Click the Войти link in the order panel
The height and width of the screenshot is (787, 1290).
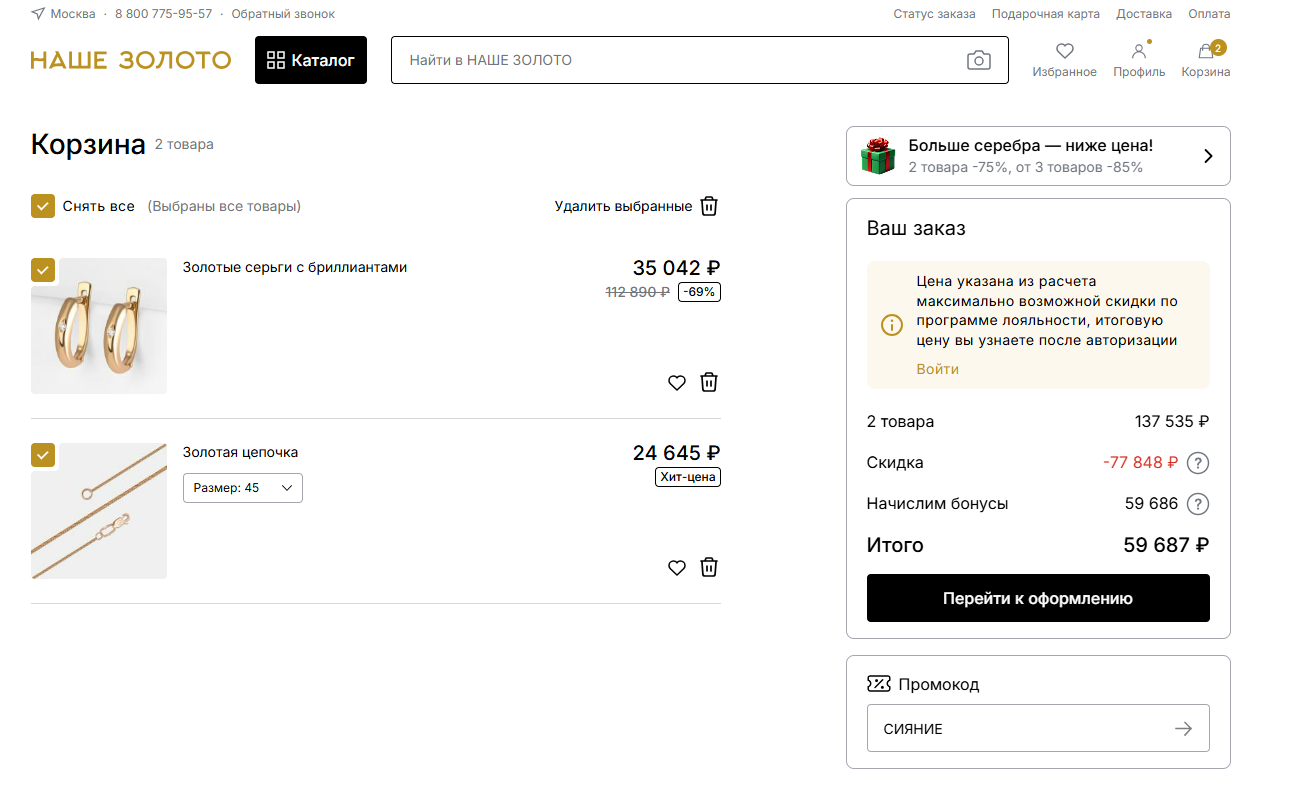coord(937,368)
